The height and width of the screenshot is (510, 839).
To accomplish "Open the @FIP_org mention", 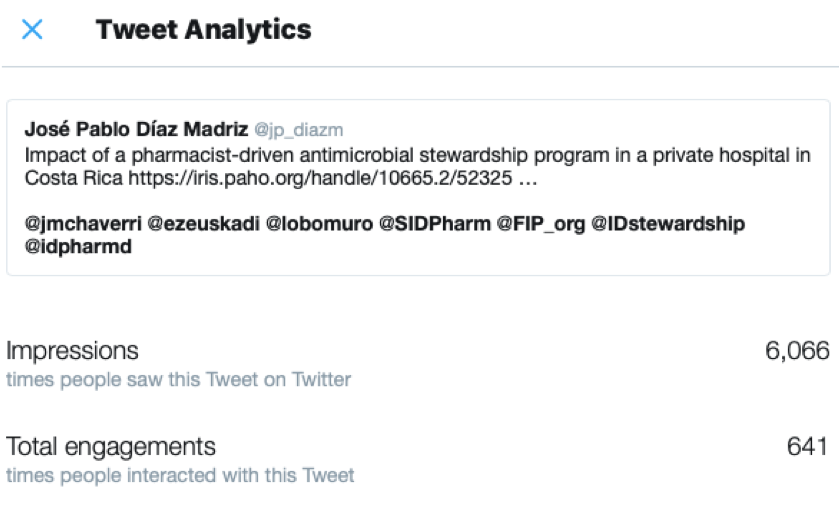I will (x=541, y=224).
